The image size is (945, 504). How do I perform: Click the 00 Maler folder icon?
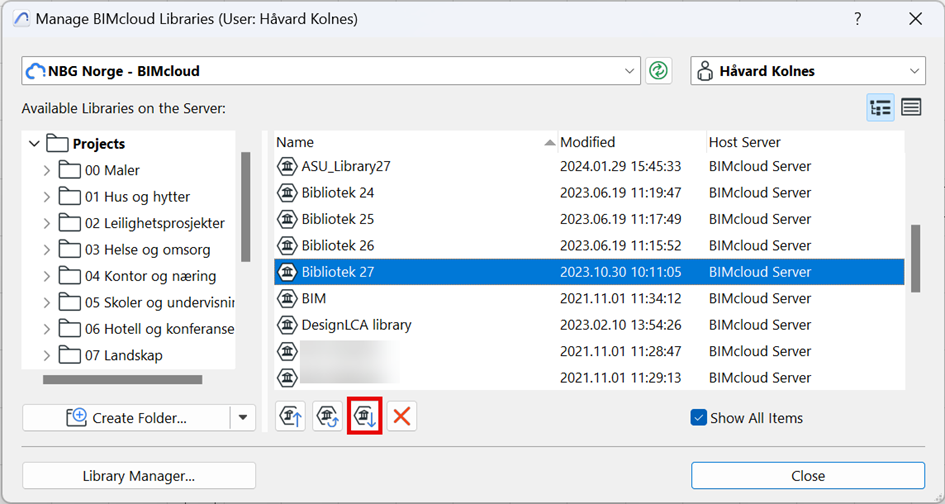pyautogui.click(x=70, y=170)
